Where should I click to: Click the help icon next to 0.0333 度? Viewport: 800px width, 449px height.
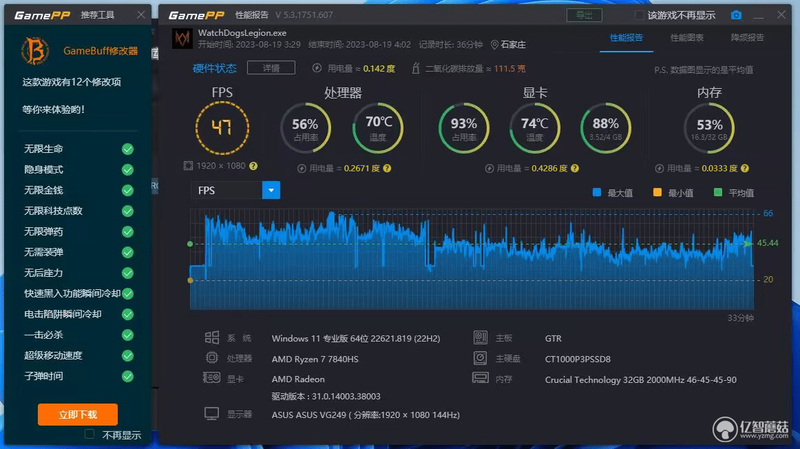[x=745, y=168]
